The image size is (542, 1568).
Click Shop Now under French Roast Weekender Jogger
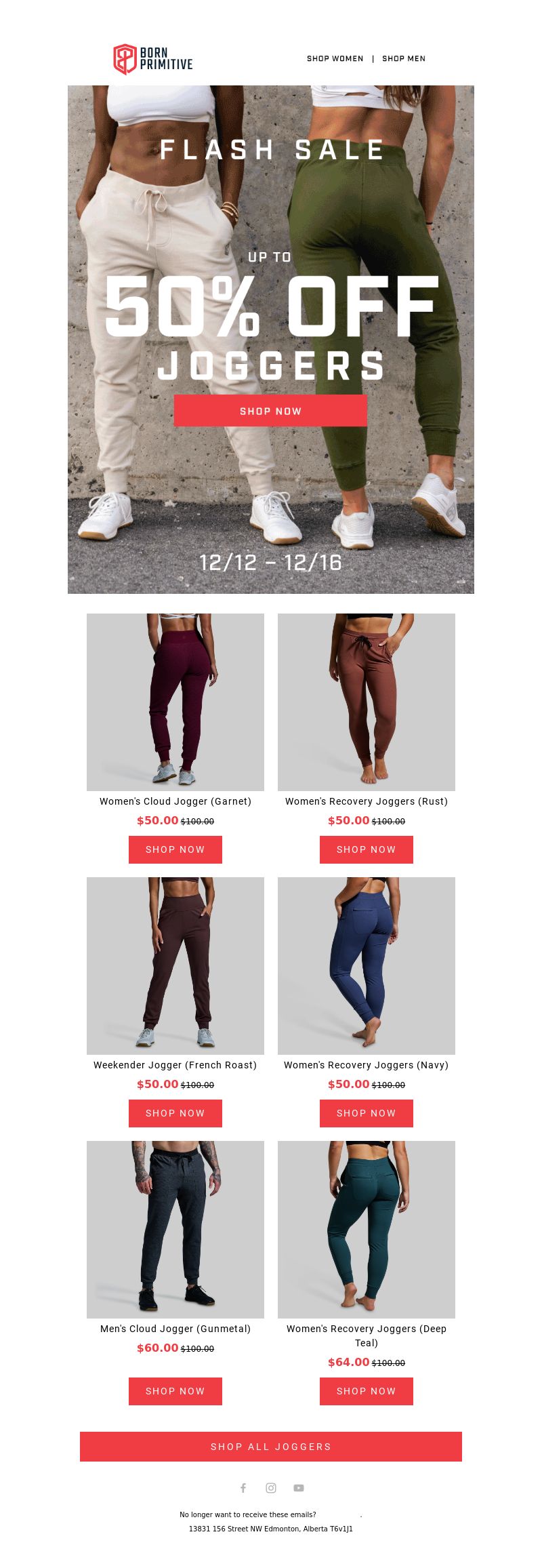[175, 1113]
